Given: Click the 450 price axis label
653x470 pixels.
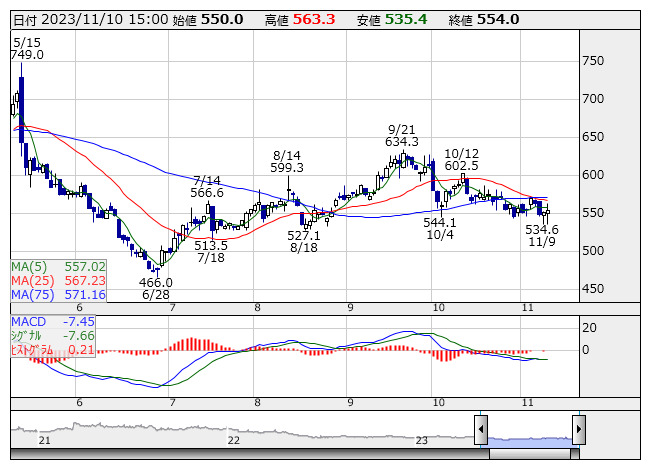Looking at the screenshot, I should coord(593,288).
